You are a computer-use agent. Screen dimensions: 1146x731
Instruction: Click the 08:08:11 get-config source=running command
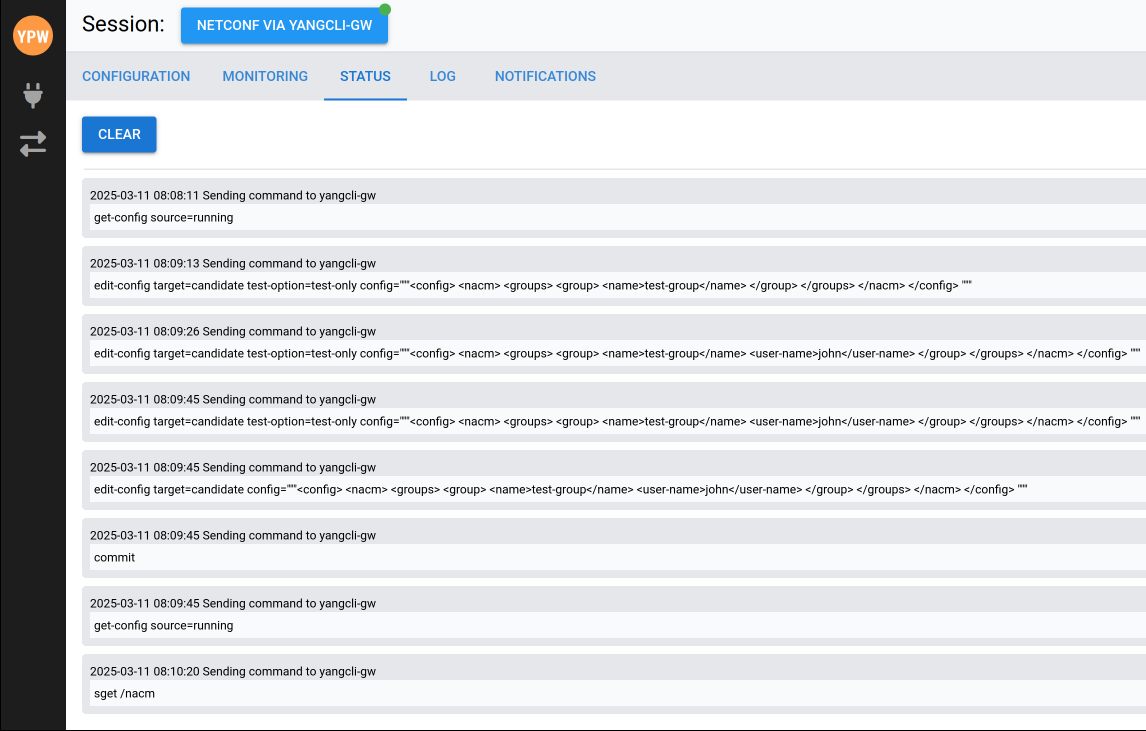(x=163, y=217)
